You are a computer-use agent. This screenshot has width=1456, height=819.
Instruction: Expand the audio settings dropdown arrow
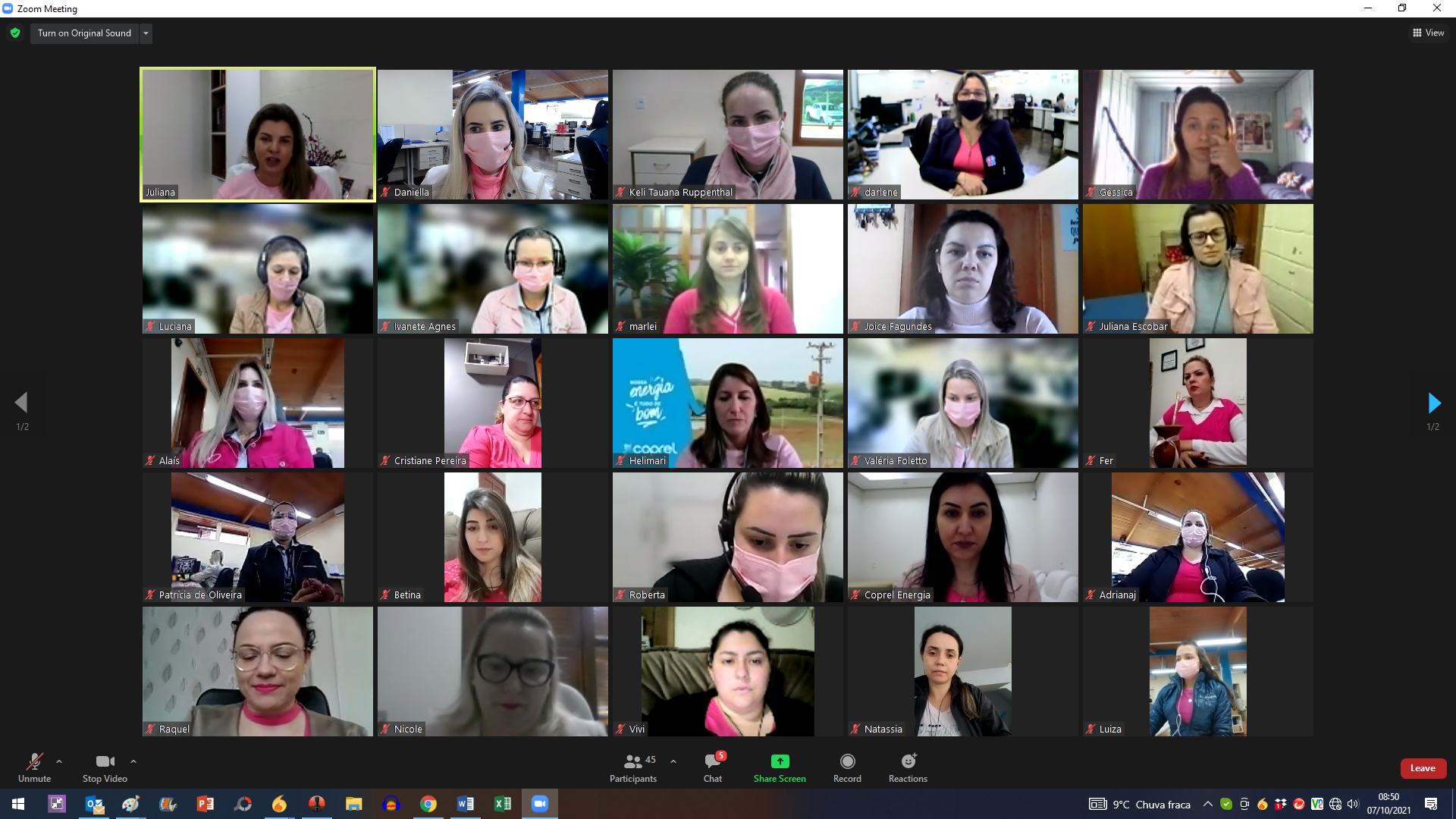tap(57, 762)
